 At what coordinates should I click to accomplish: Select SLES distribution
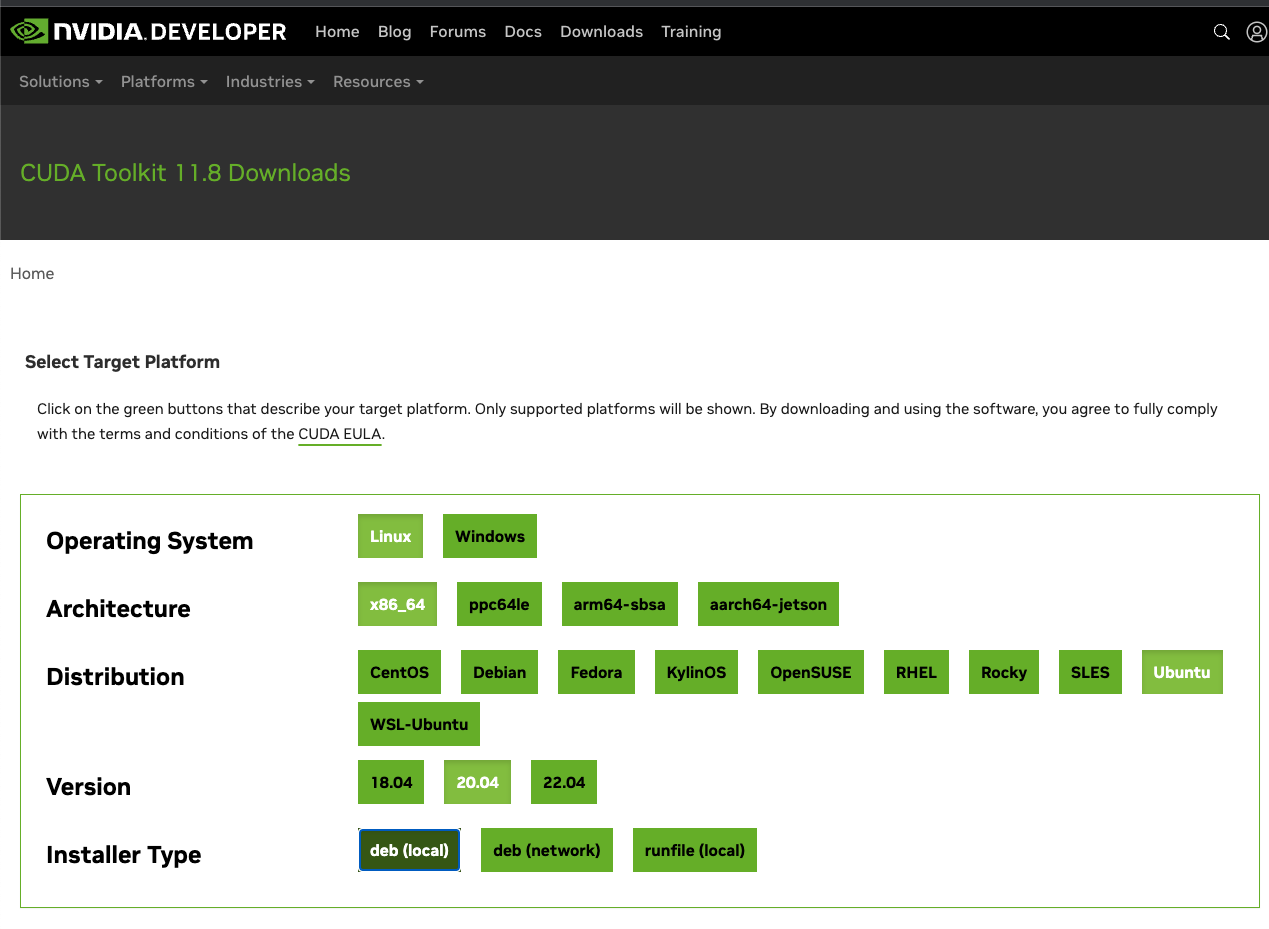tap(1090, 672)
